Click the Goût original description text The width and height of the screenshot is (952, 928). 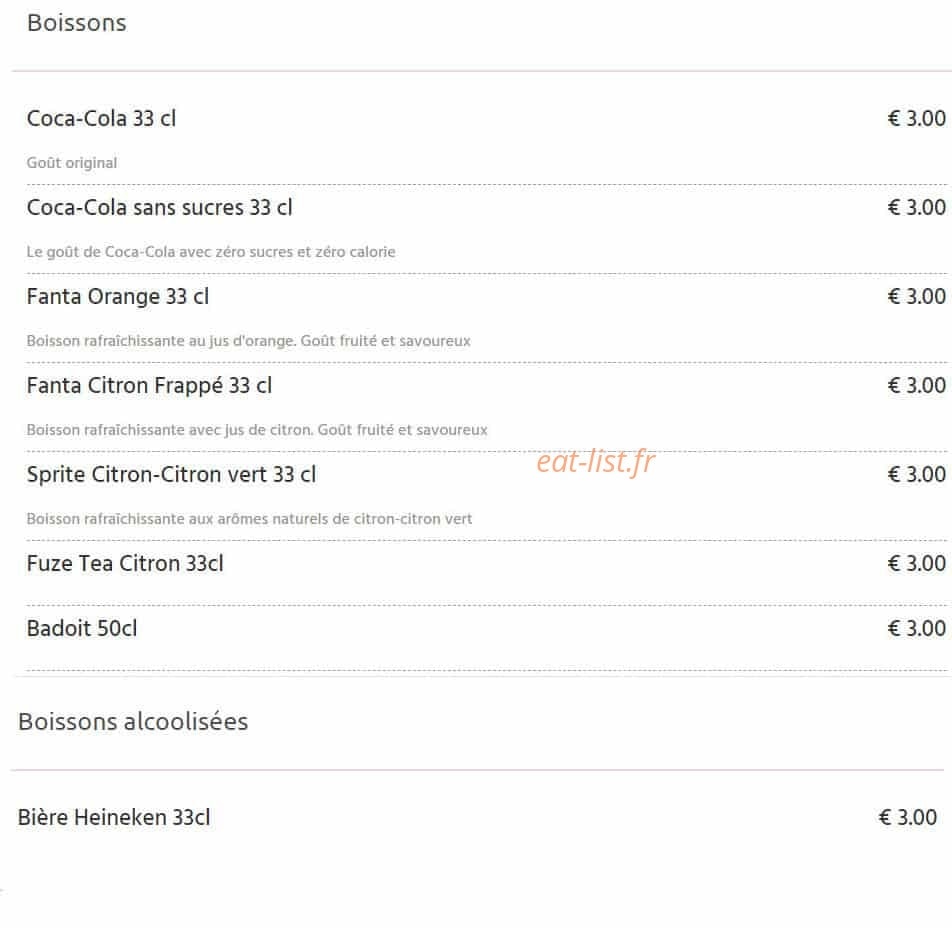pos(72,163)
